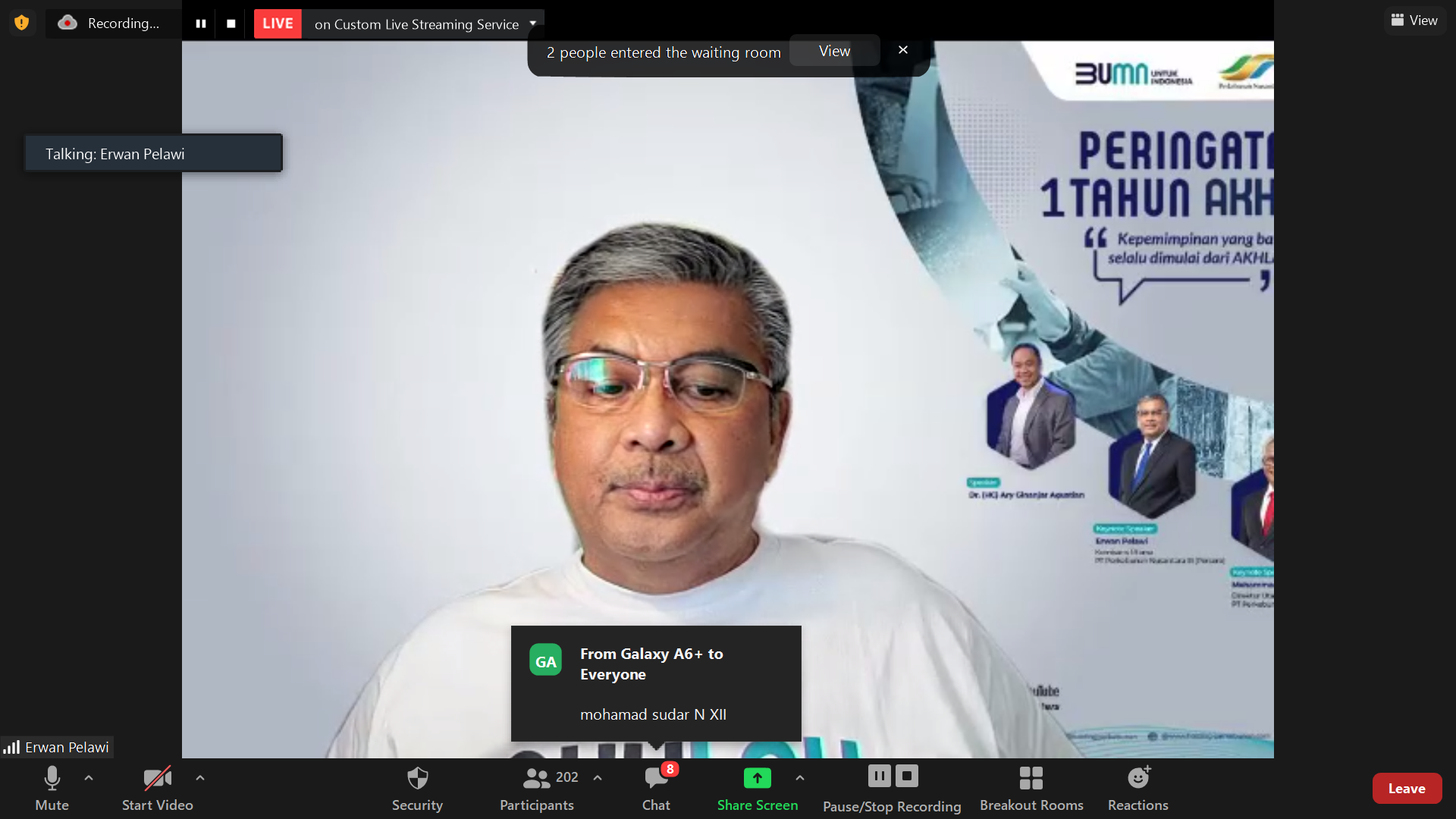Stop the recording from the top bar
The height and width of the screenshot is (819, 1456).
tap(231, 24)
